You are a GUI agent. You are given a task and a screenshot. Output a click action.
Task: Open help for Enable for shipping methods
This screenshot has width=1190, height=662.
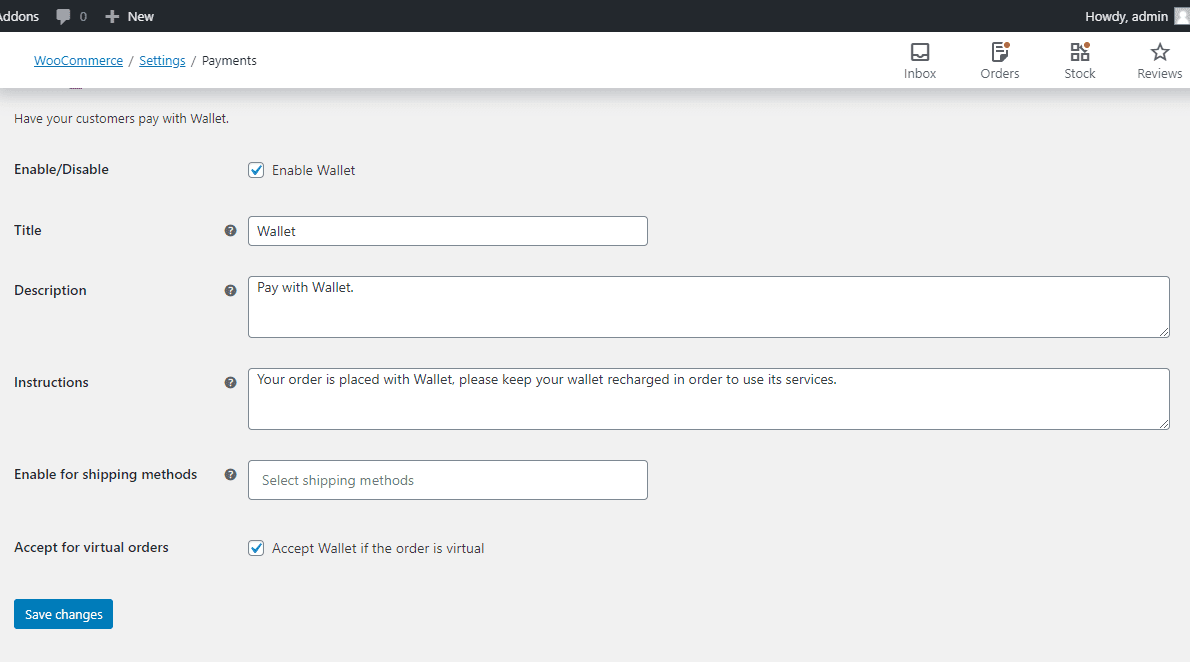[x=231, y=474]
